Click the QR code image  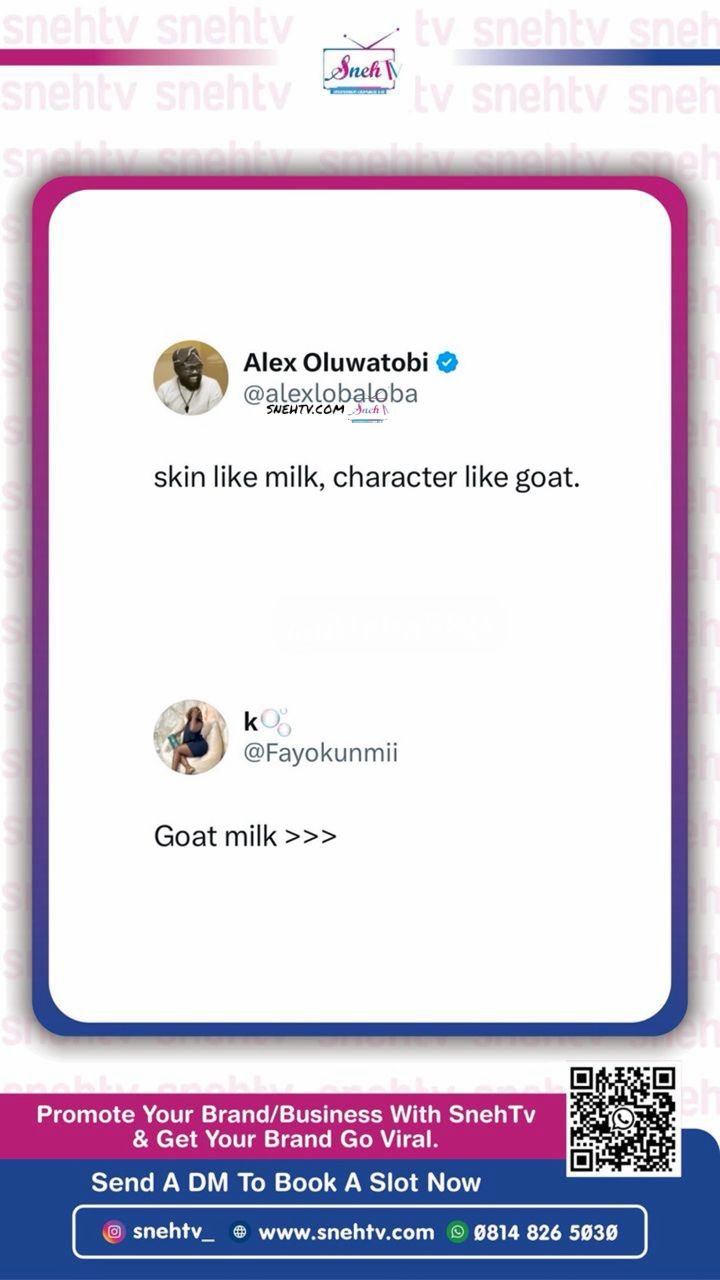pyautogui.click(x=624, y=1119)
